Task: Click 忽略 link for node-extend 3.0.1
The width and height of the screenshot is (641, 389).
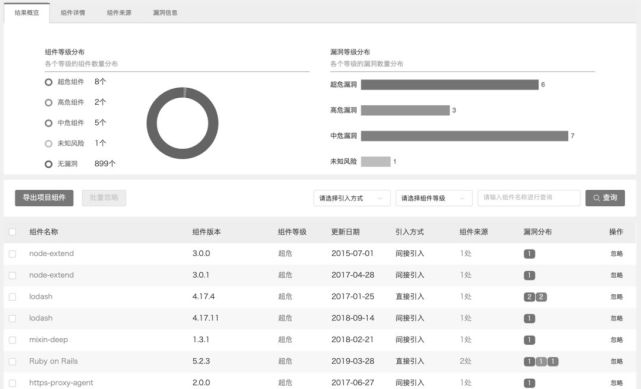Action: coord(616,275)
